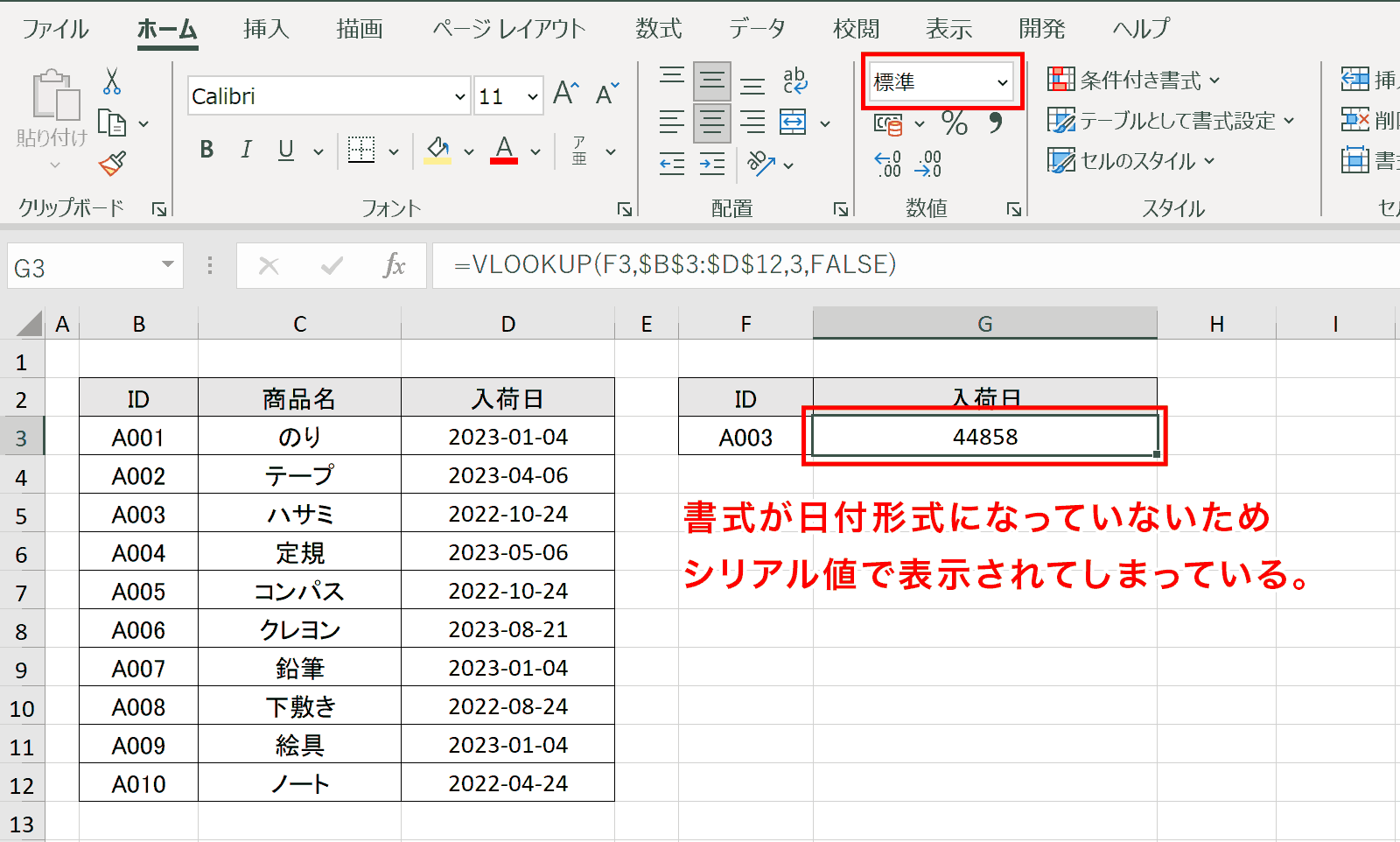Apply yellow fill color bucket
The image size is (1400, 842).
click(x=437, y=150)
